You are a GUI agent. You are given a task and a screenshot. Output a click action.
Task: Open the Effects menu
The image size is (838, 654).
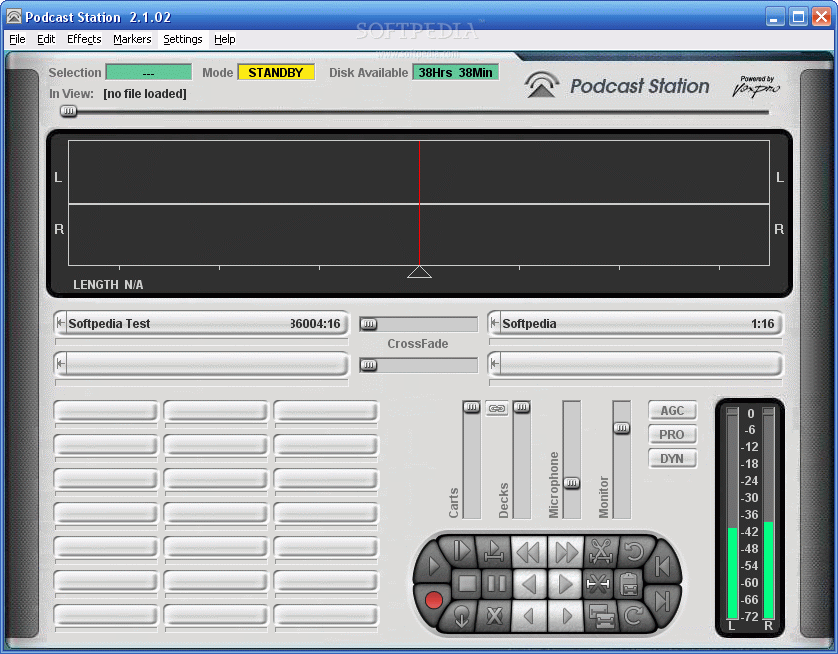coord(84,39)
